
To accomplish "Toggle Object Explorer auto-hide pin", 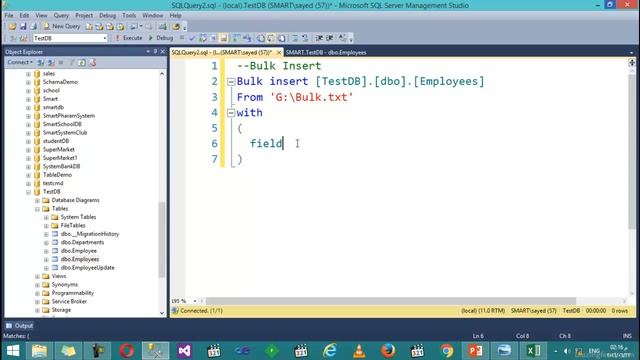I will tap(155, 52).
